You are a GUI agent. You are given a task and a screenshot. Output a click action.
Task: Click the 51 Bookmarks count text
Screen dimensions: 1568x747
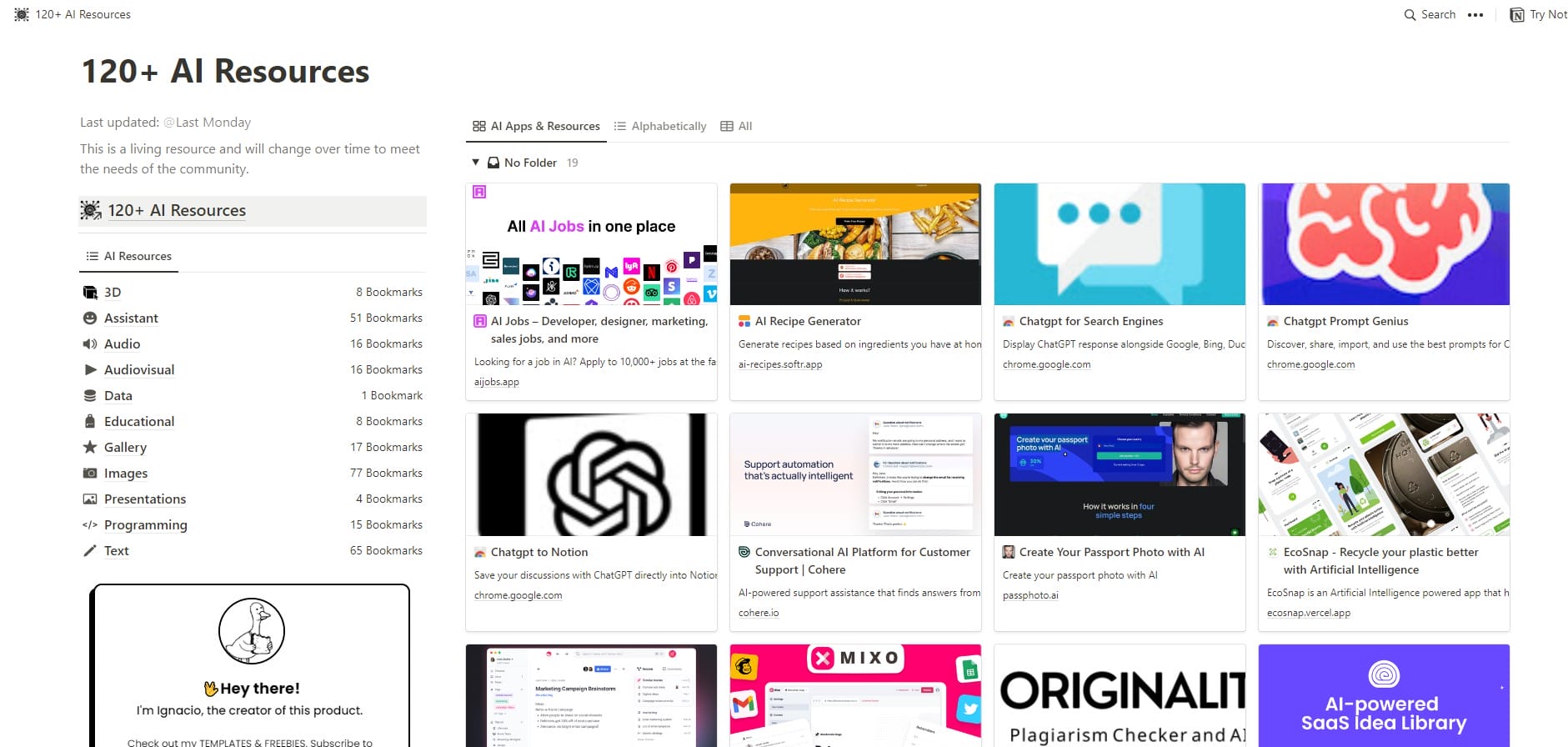(x=386, y=318)
